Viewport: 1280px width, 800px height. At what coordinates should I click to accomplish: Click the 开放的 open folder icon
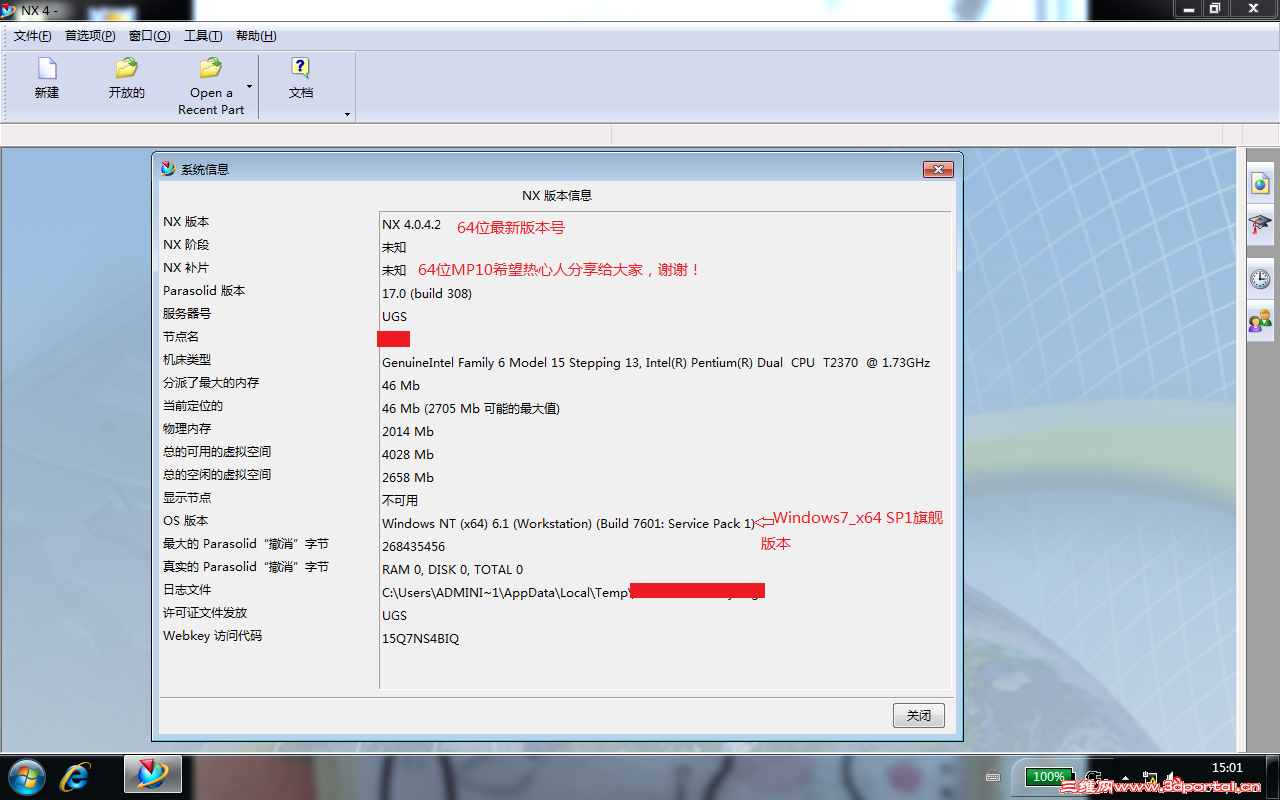coord(126,68)
